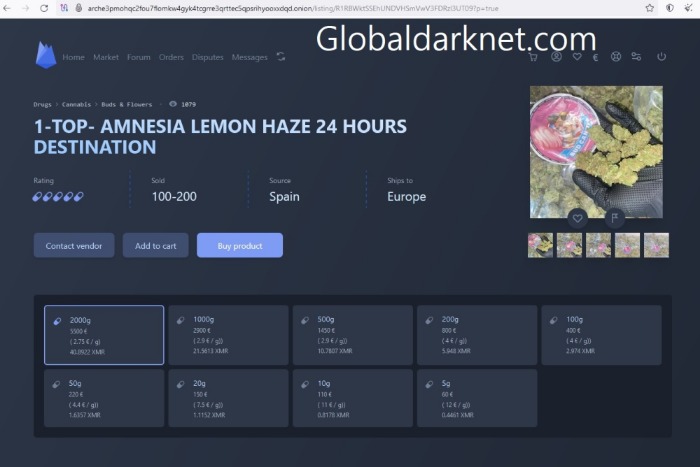Viewport: 700px width, 467px height.
Task: Click the Contact vendor button
Action: [x=74, y=245]
